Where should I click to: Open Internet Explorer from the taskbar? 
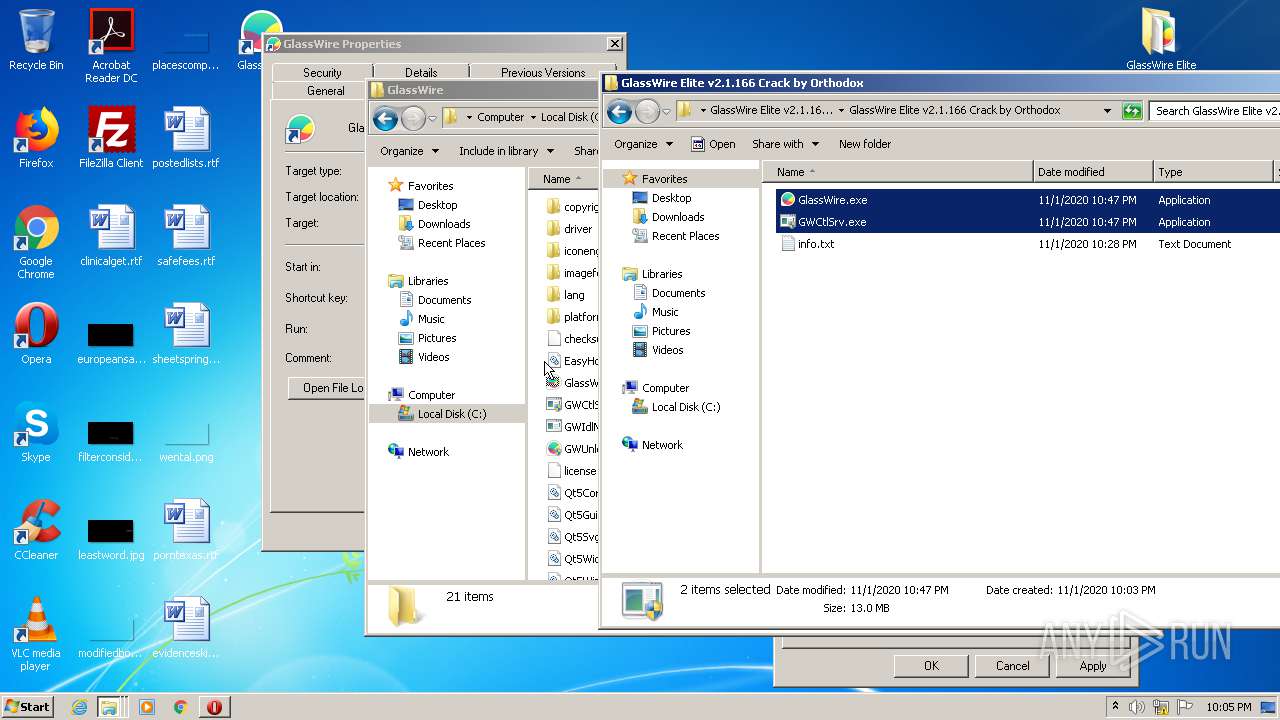tap(80, 707)
